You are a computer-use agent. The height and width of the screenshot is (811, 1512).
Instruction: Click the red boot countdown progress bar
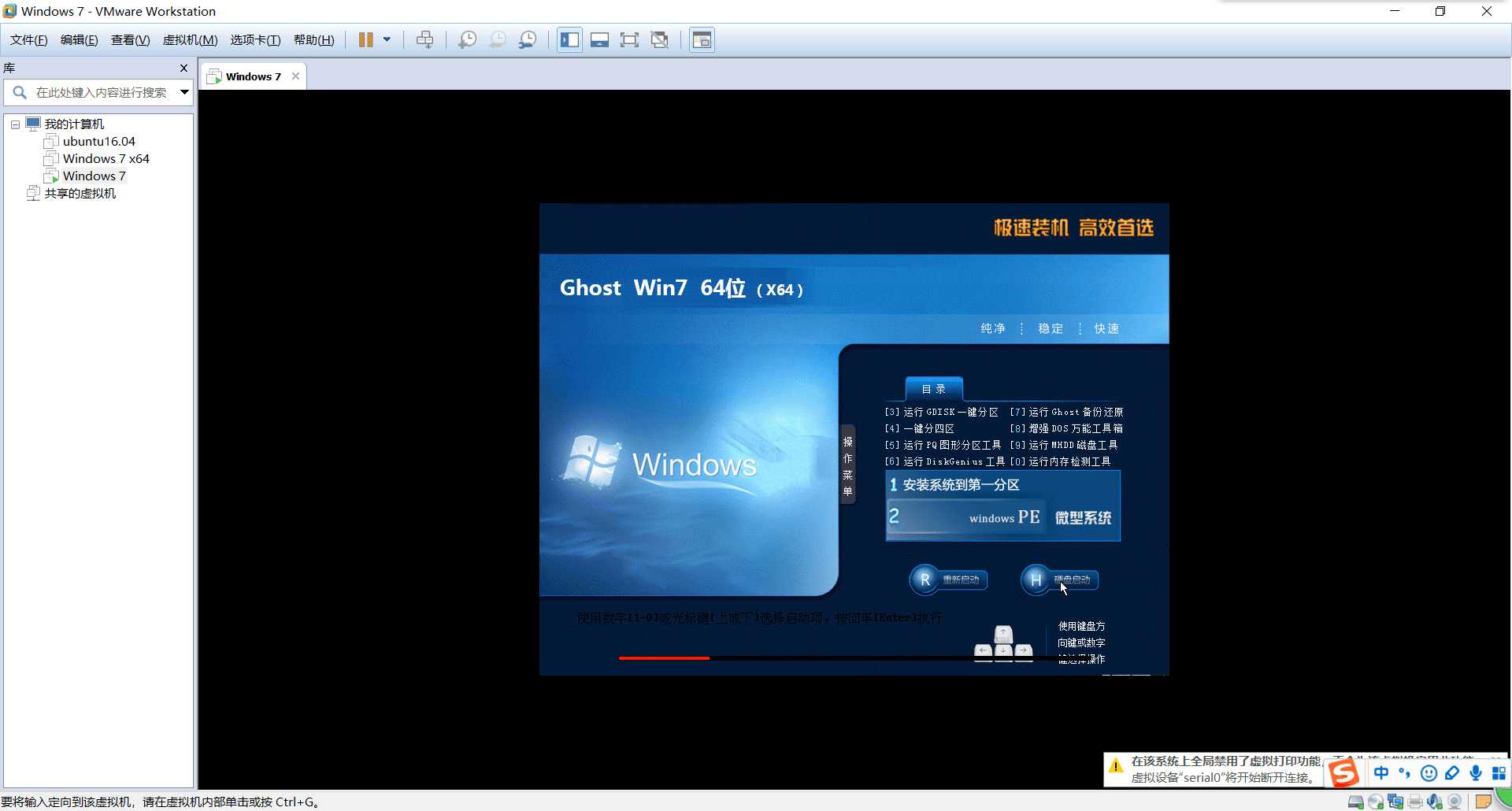[x=664, y=657]
